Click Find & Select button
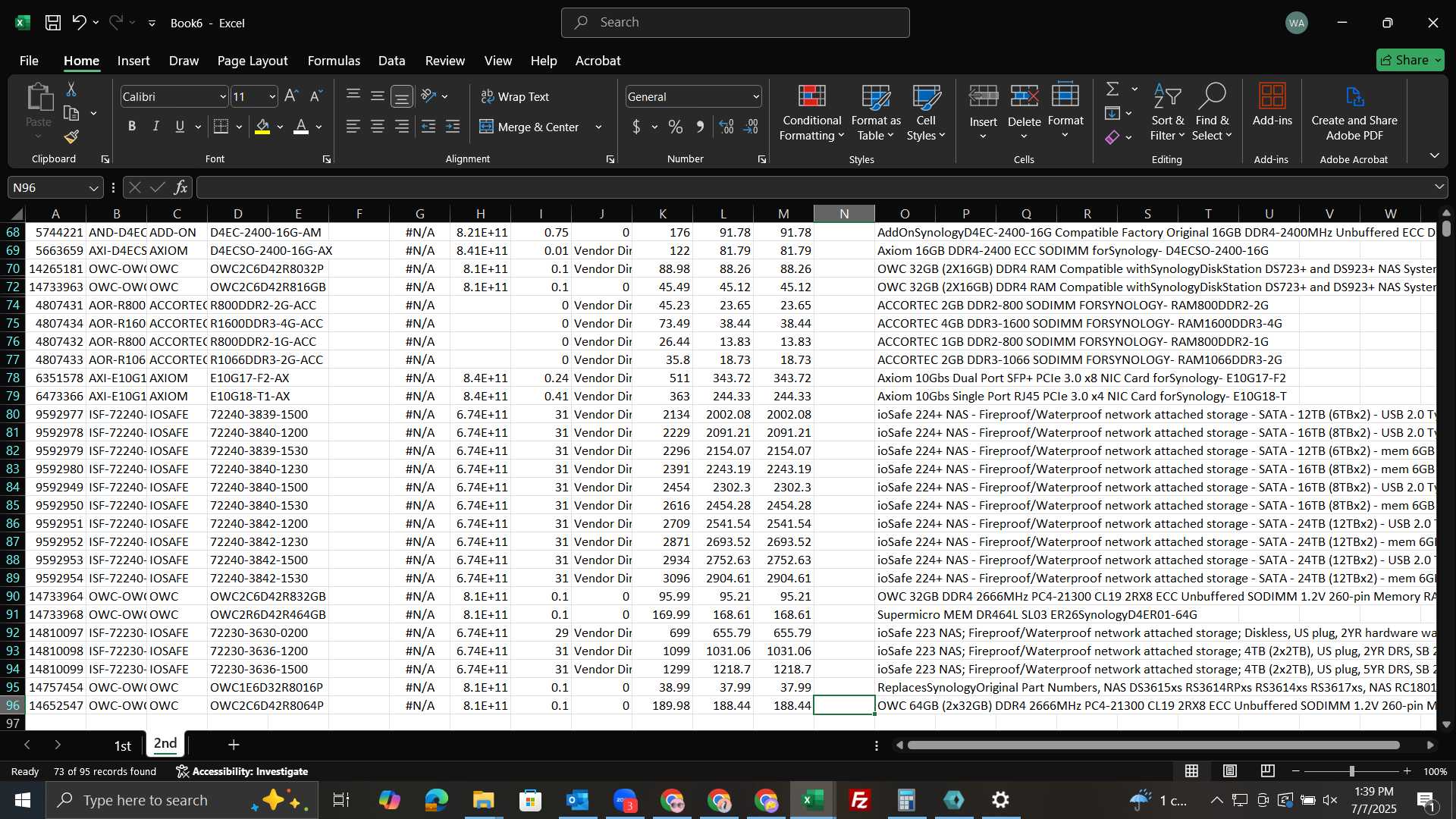Image resolution: width=1456 pixels, height=819 pixels. tap(1212, 112)
